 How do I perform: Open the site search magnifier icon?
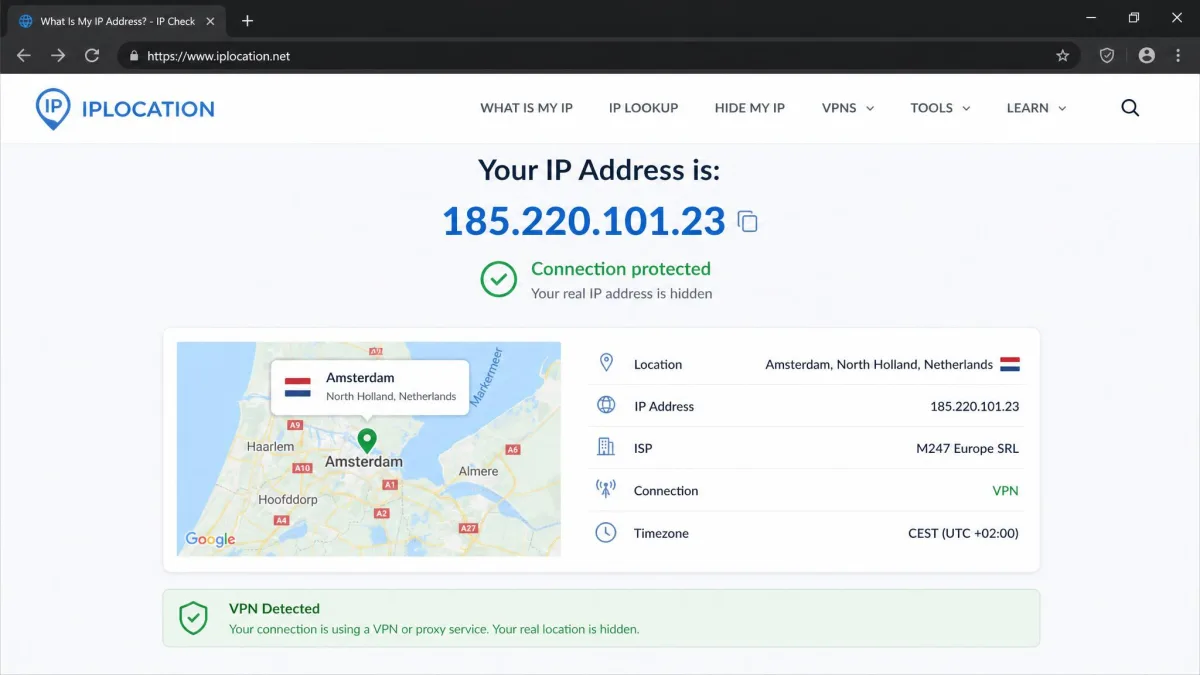click(1130, 108)
